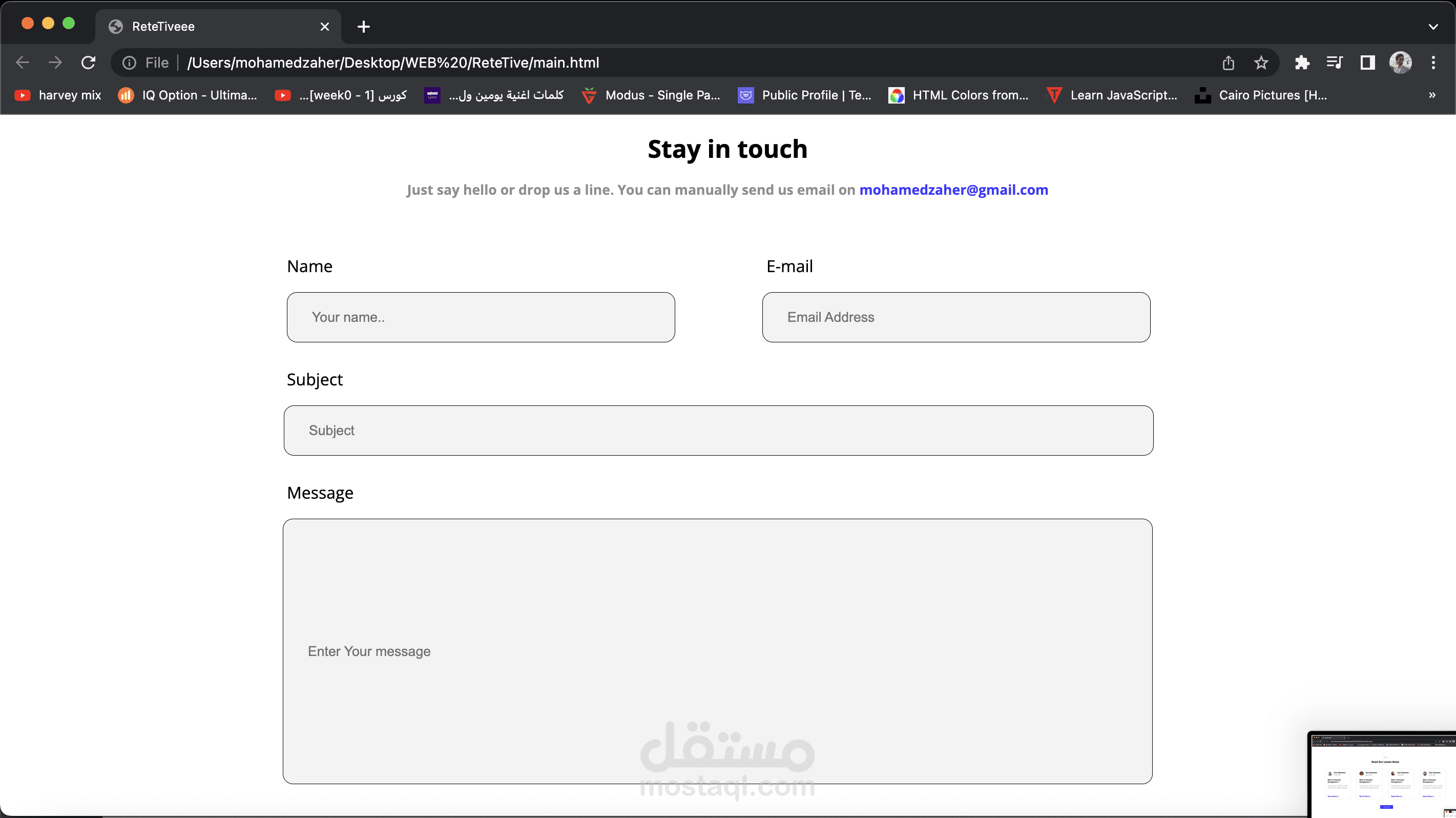Expand the tab search chevron
This screenshot has width=1456, height=818.
pyautogui.click(x=1433, y=27)
